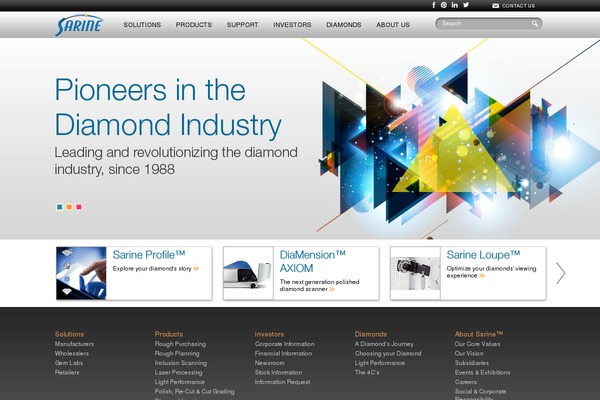Click the Sarine logo

pyautogui.click(x=79, y=25)
